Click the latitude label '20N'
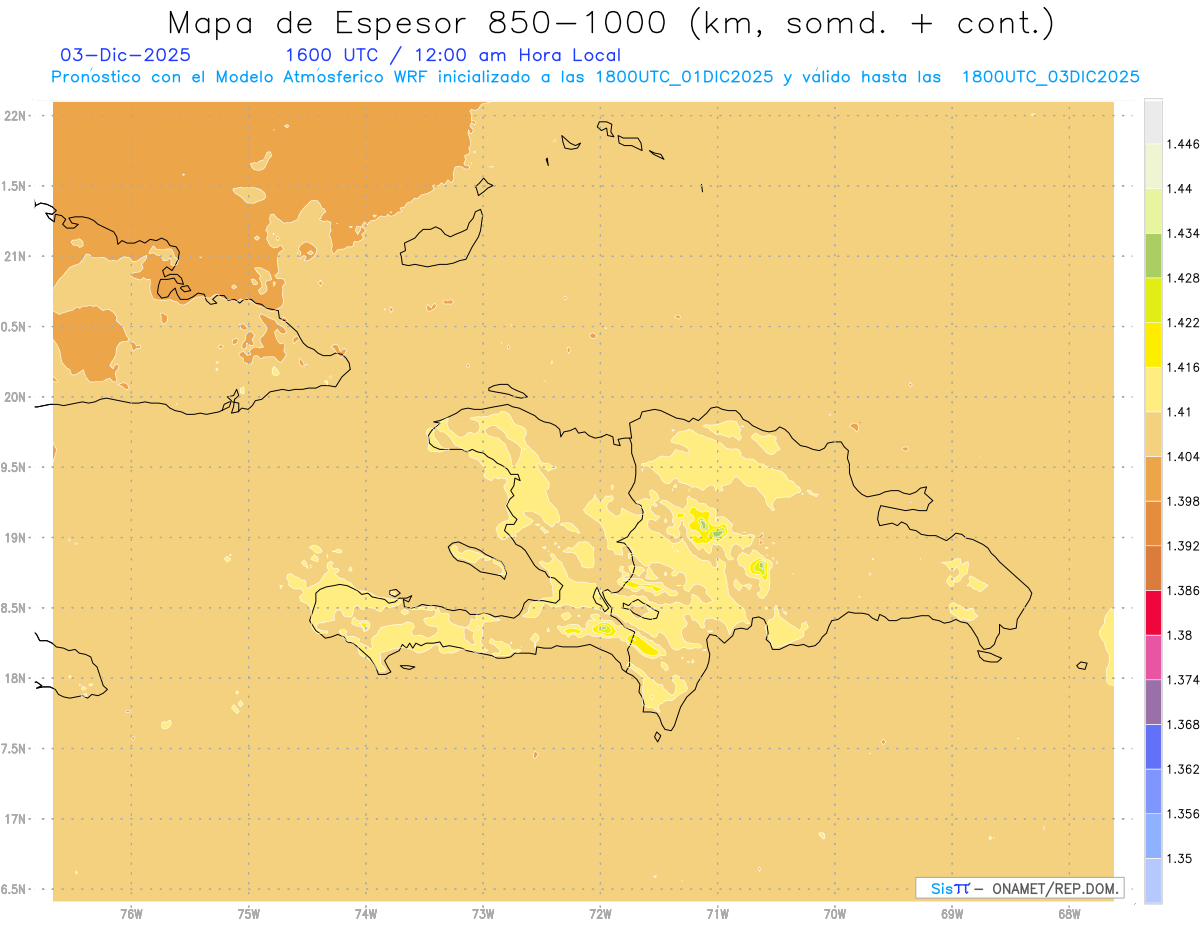The width and height of the screenshot is (1200, 927). pyautogui.click(x=14, y=397)
